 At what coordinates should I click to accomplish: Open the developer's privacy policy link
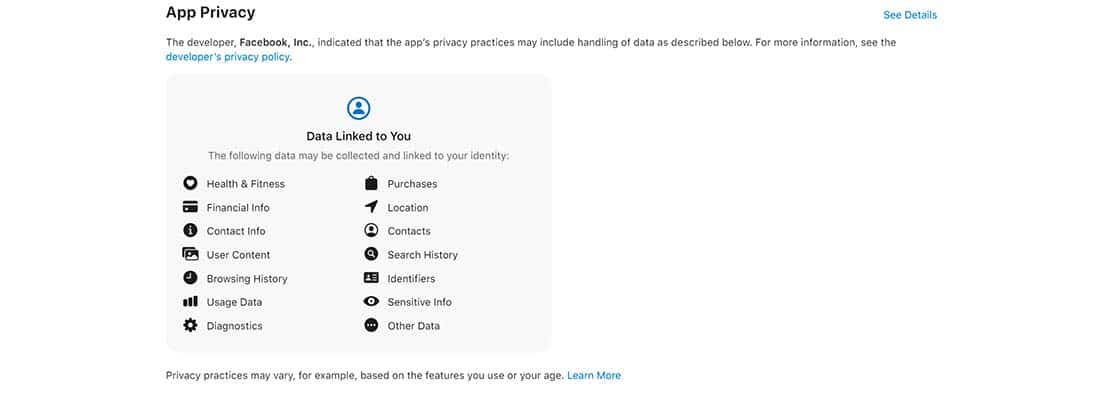228,57
